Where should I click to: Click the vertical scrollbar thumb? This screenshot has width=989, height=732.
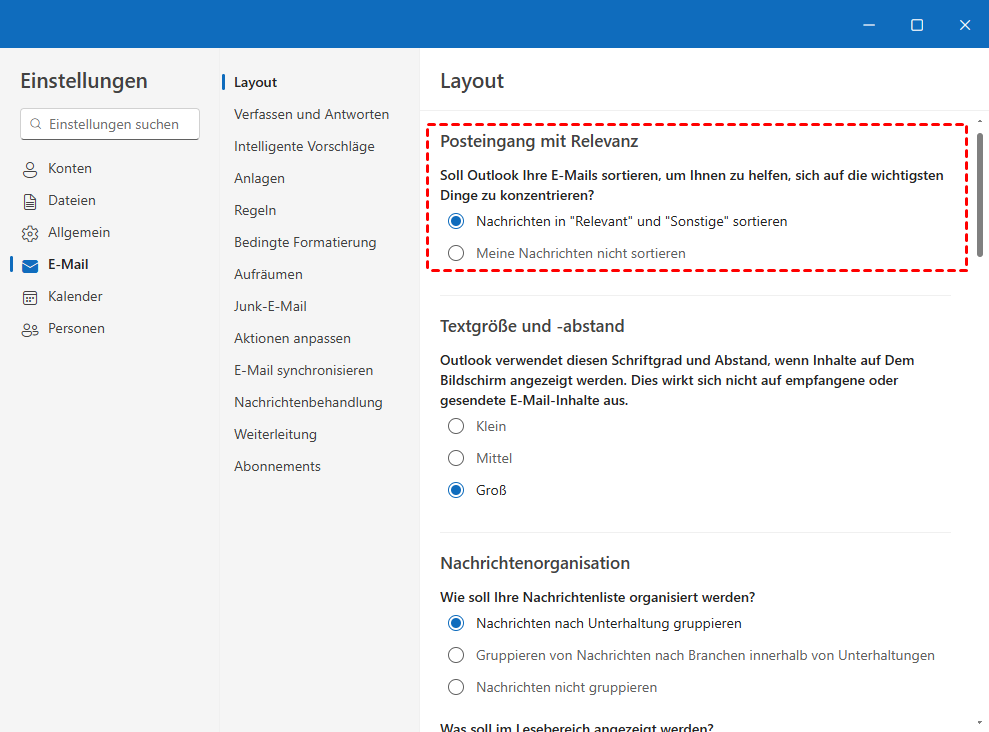(980, 195)
